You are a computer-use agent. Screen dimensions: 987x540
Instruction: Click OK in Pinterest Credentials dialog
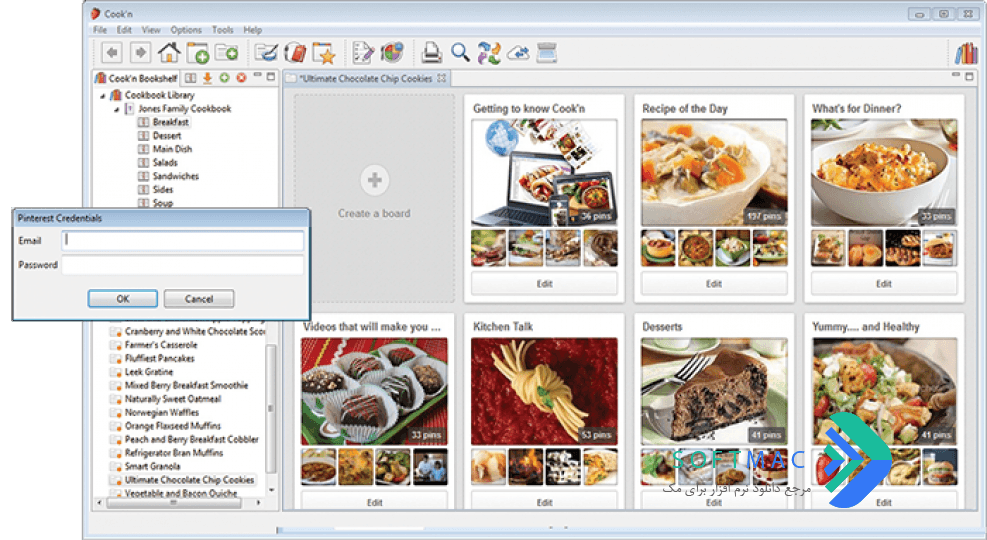click(123, 299)
